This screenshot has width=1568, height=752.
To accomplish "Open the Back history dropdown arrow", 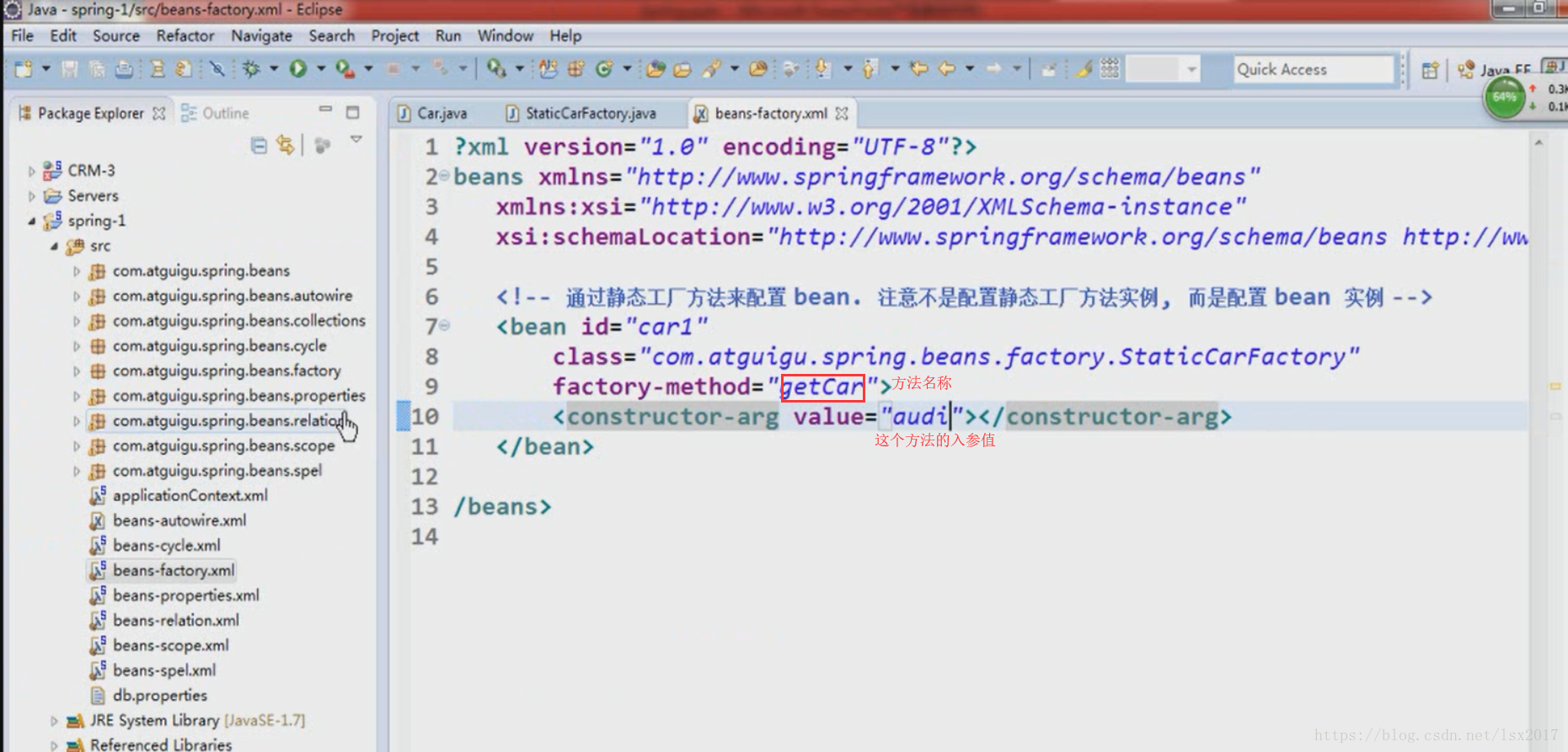I will point(970,69).
